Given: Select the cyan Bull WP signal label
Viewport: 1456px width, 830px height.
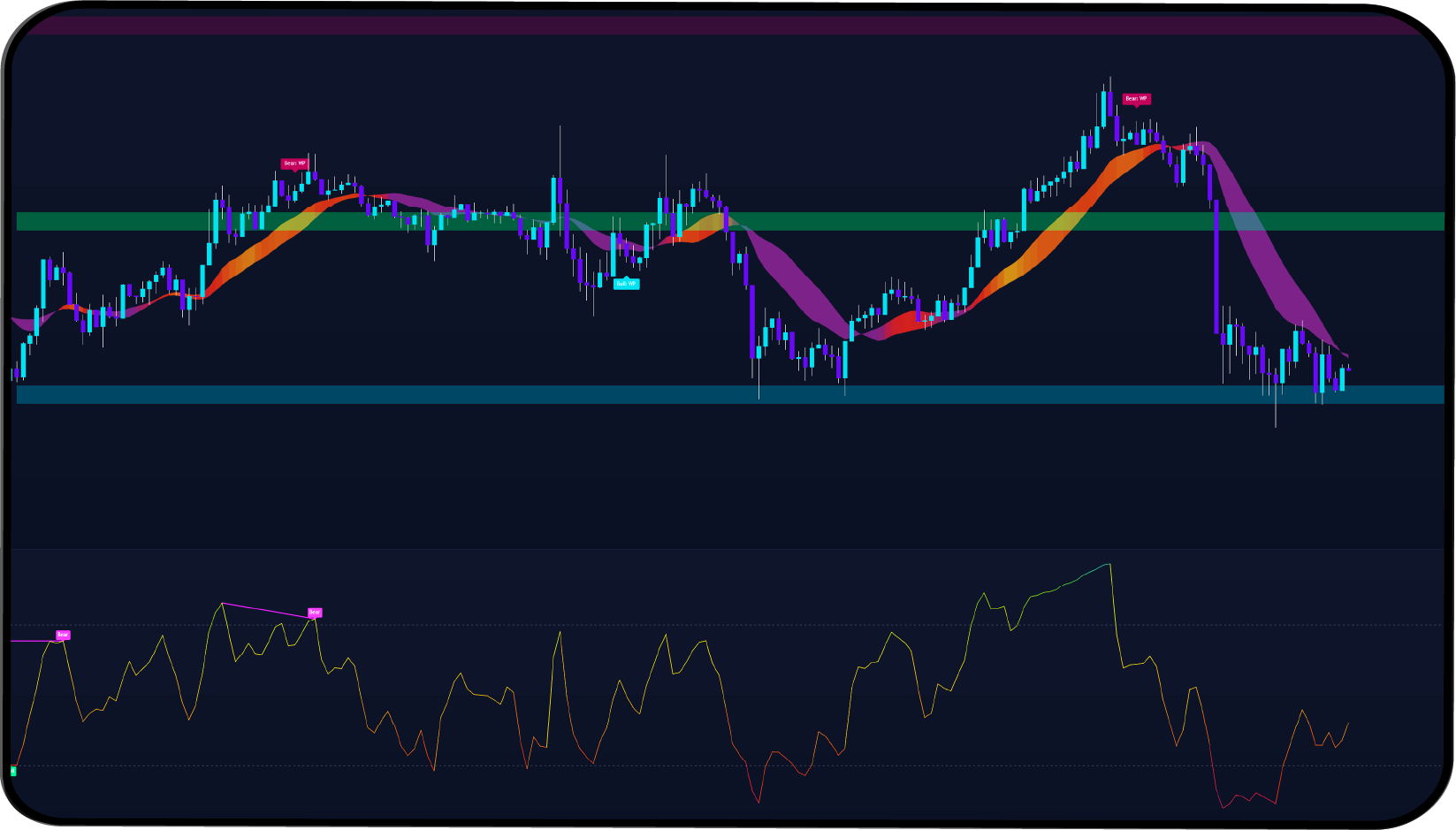Looking at the screenshot, I should [626, 284].
